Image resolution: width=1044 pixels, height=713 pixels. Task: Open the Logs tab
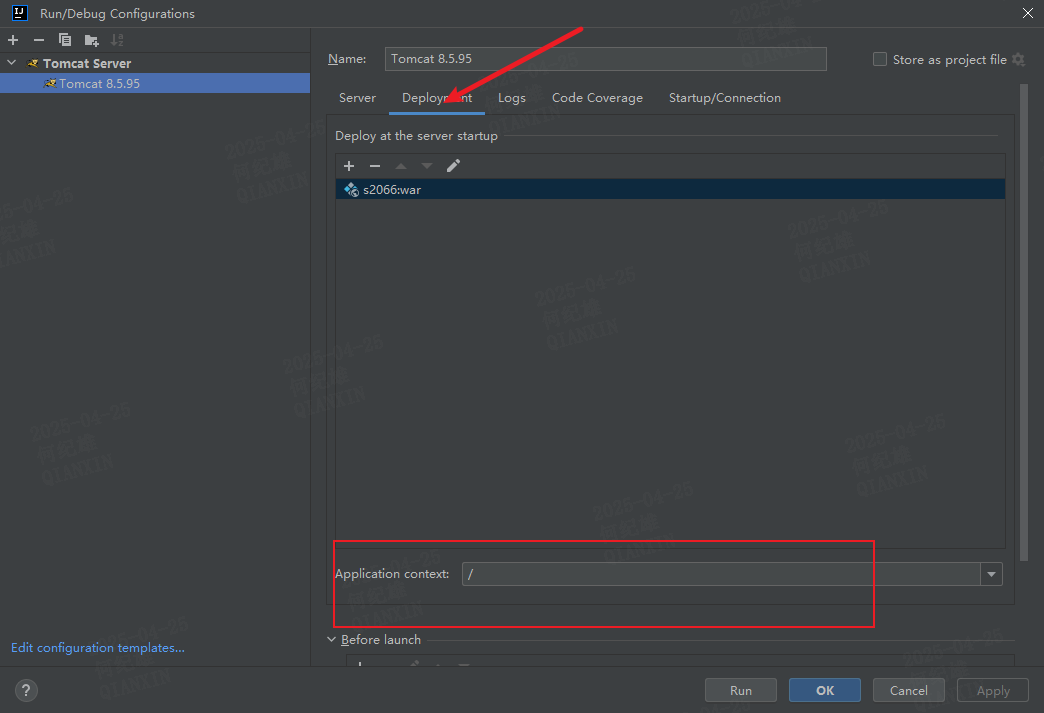[512, 98]
